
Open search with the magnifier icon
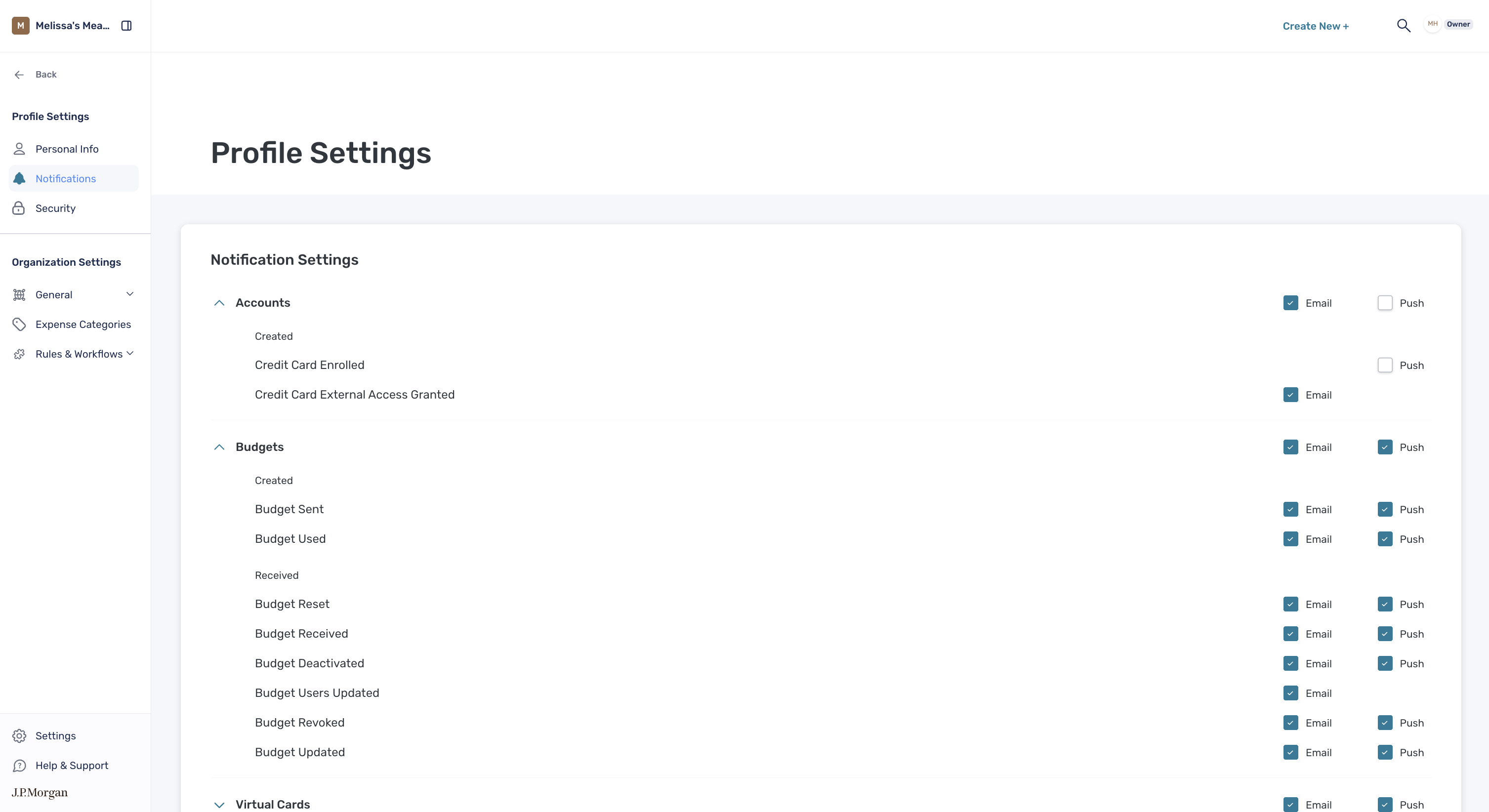(x=1404, y=25)
